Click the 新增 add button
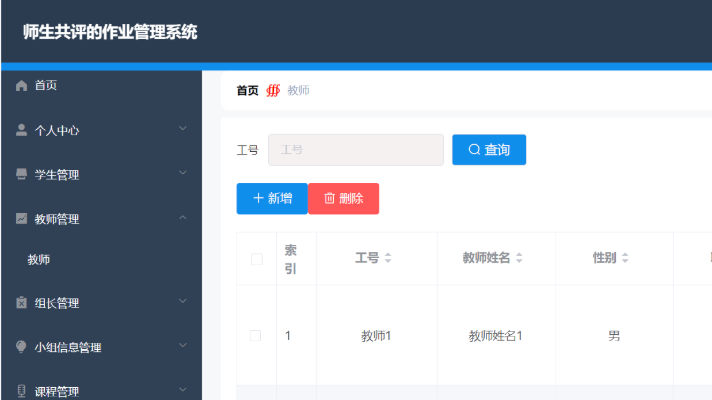The image size is (712, 400). tap(272, 199)
